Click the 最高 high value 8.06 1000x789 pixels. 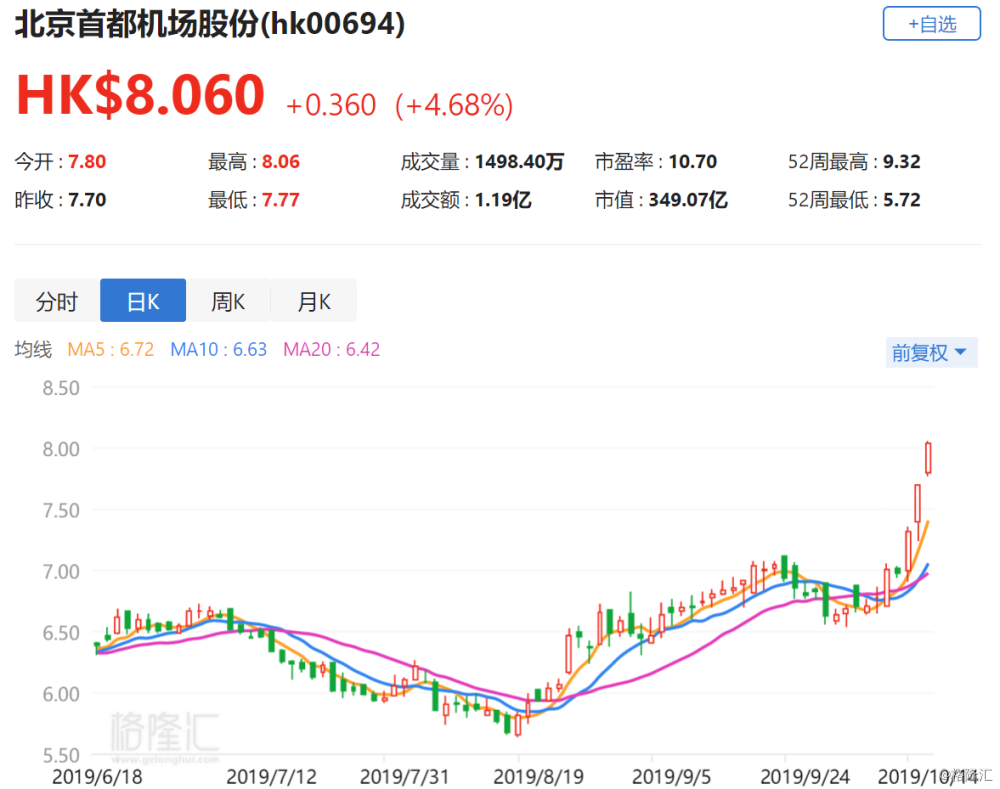tap(281, 161)
